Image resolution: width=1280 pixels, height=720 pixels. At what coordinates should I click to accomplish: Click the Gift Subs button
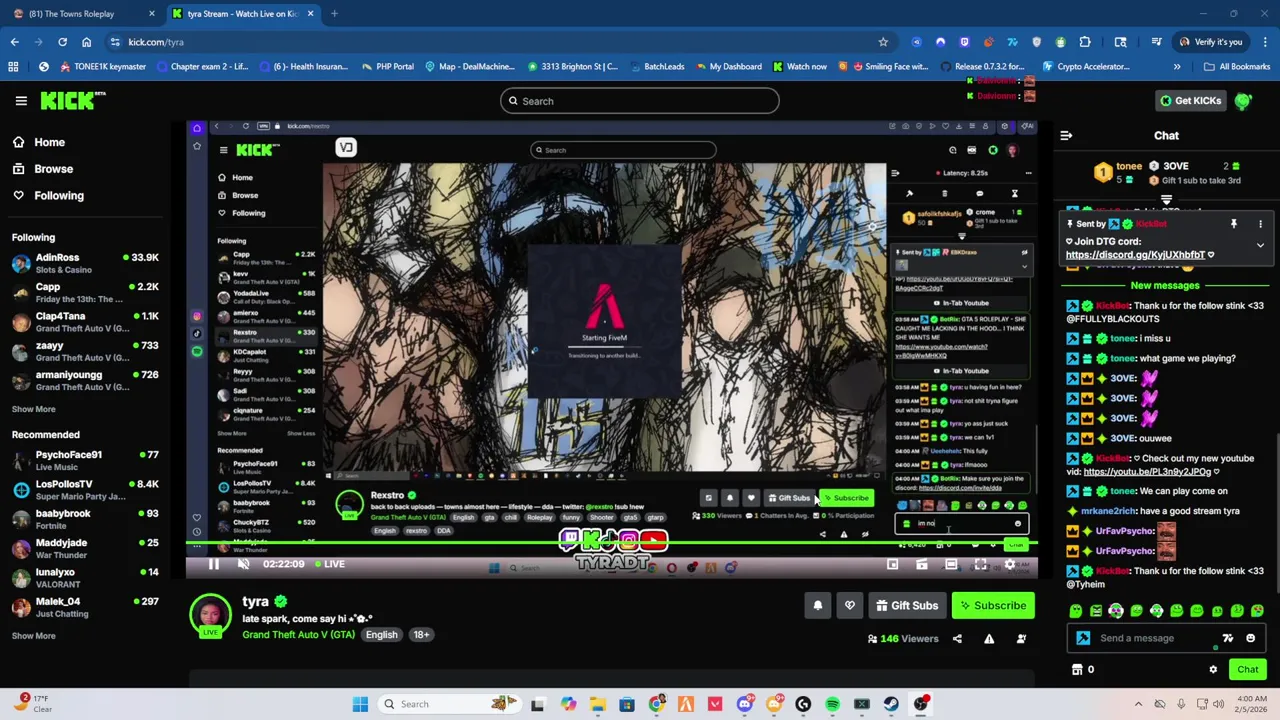(907, 605)
